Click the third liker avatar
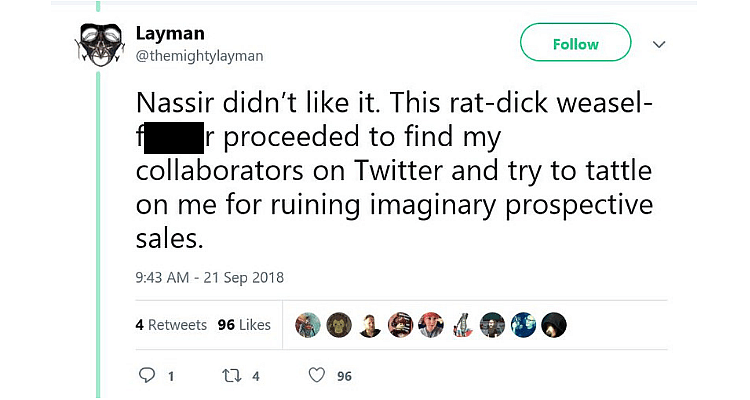Screen dimensions: 750x400 pos(370,325)
